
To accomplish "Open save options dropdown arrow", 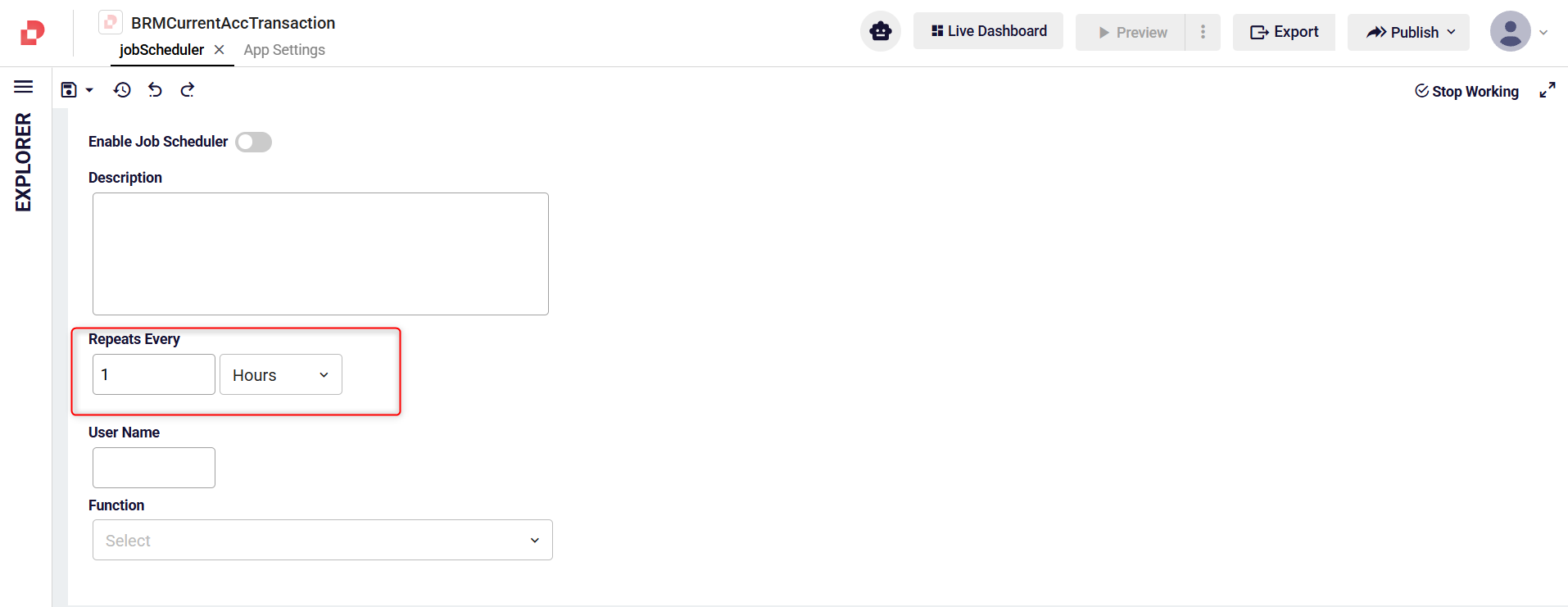I will tap(89, 90).
